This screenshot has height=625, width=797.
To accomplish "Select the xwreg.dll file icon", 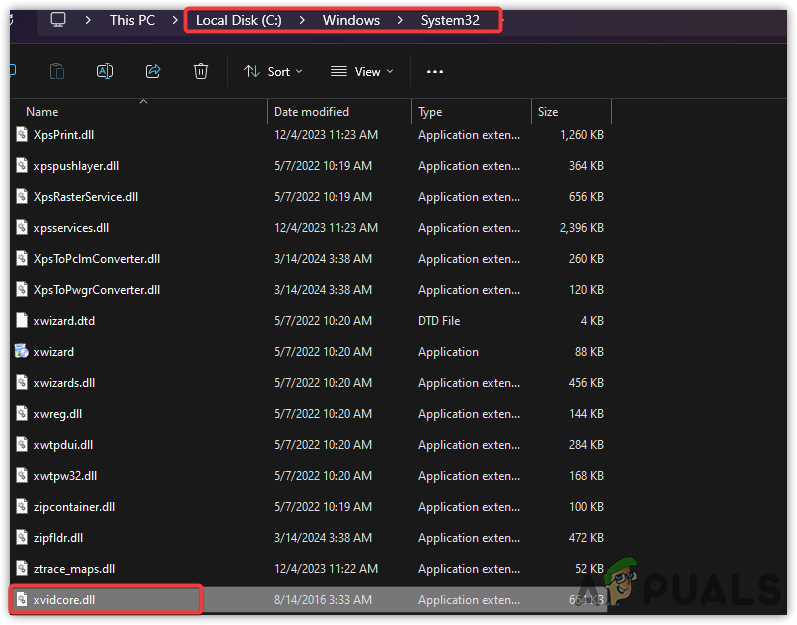I will pyautogui.click(x=22, y=414).
